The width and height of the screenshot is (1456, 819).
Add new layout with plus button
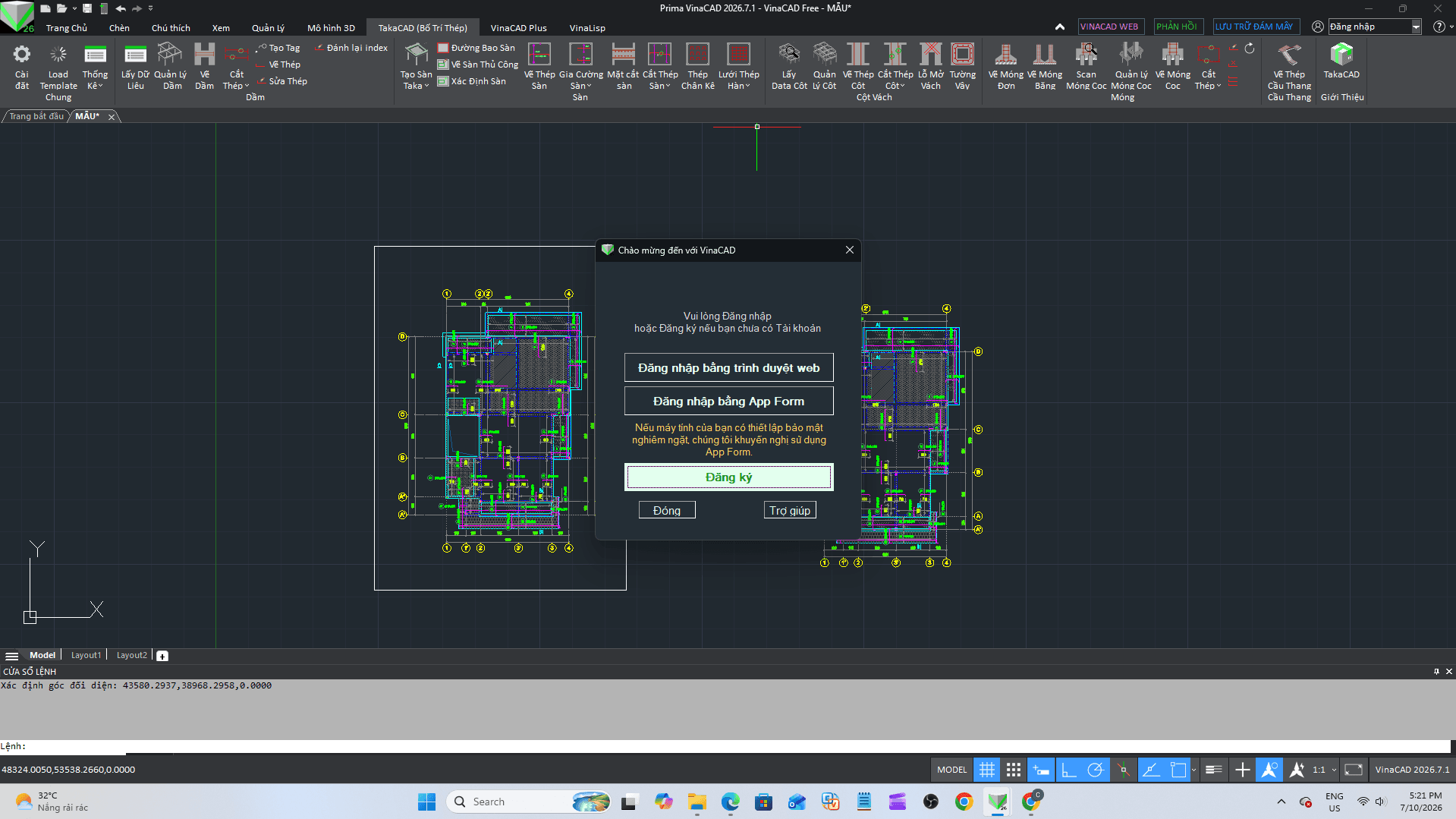[x=162, y=656]
